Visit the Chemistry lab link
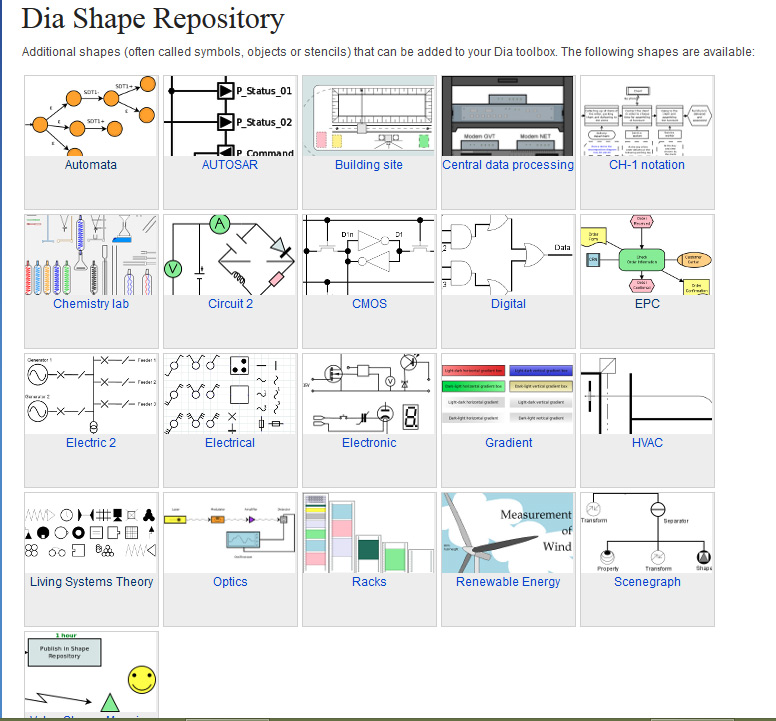Viewport: 776px width, 721px height. 91,304
